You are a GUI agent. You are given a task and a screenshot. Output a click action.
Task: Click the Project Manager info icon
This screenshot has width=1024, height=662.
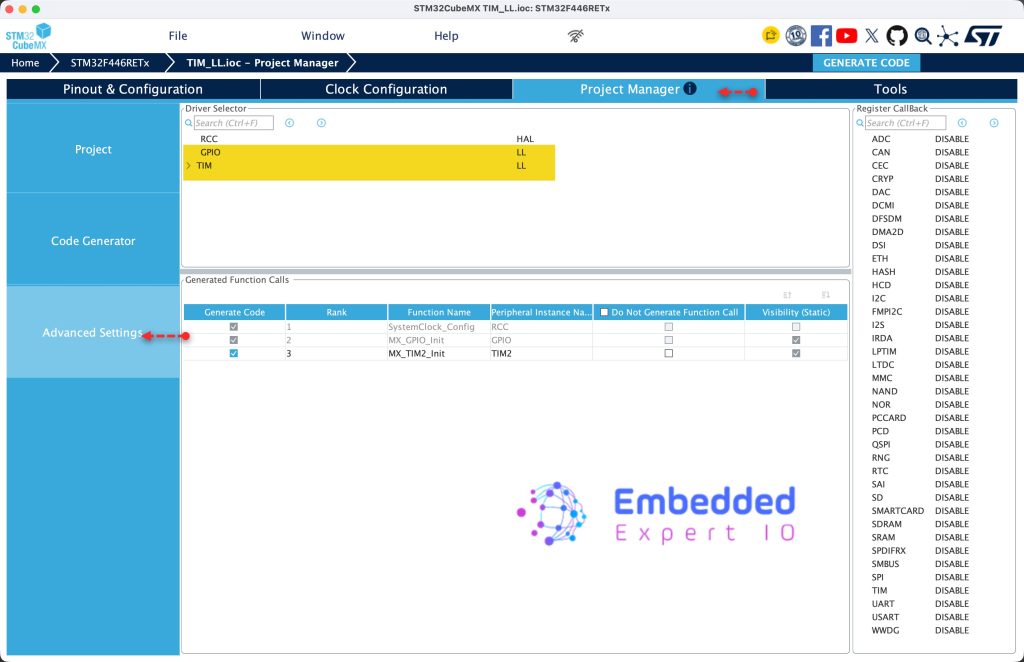point(690,88)
